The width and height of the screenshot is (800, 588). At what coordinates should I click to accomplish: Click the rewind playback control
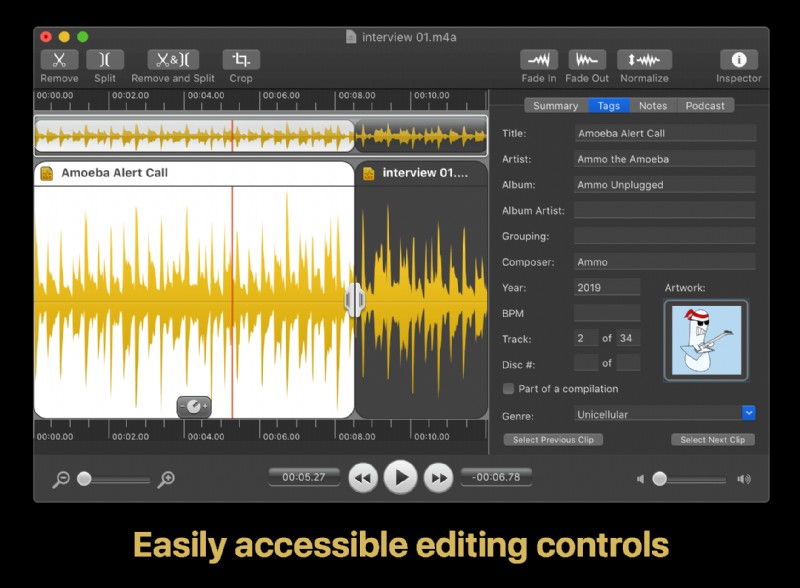click(x=363, y=478)
